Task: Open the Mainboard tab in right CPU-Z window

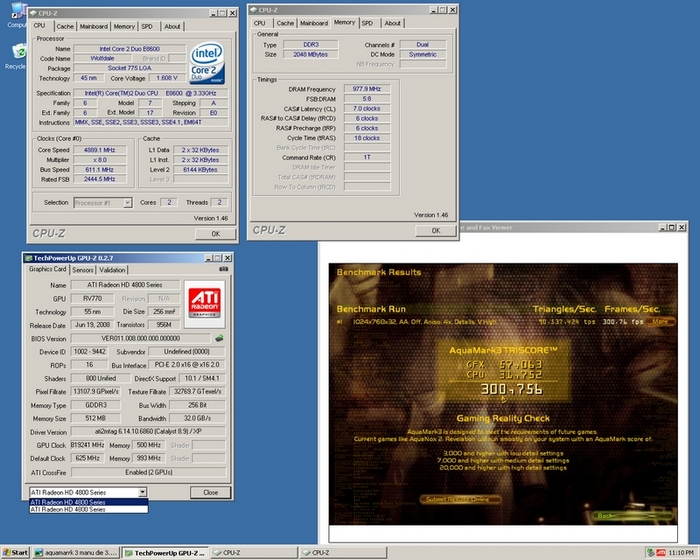Action: pos(314,23)
